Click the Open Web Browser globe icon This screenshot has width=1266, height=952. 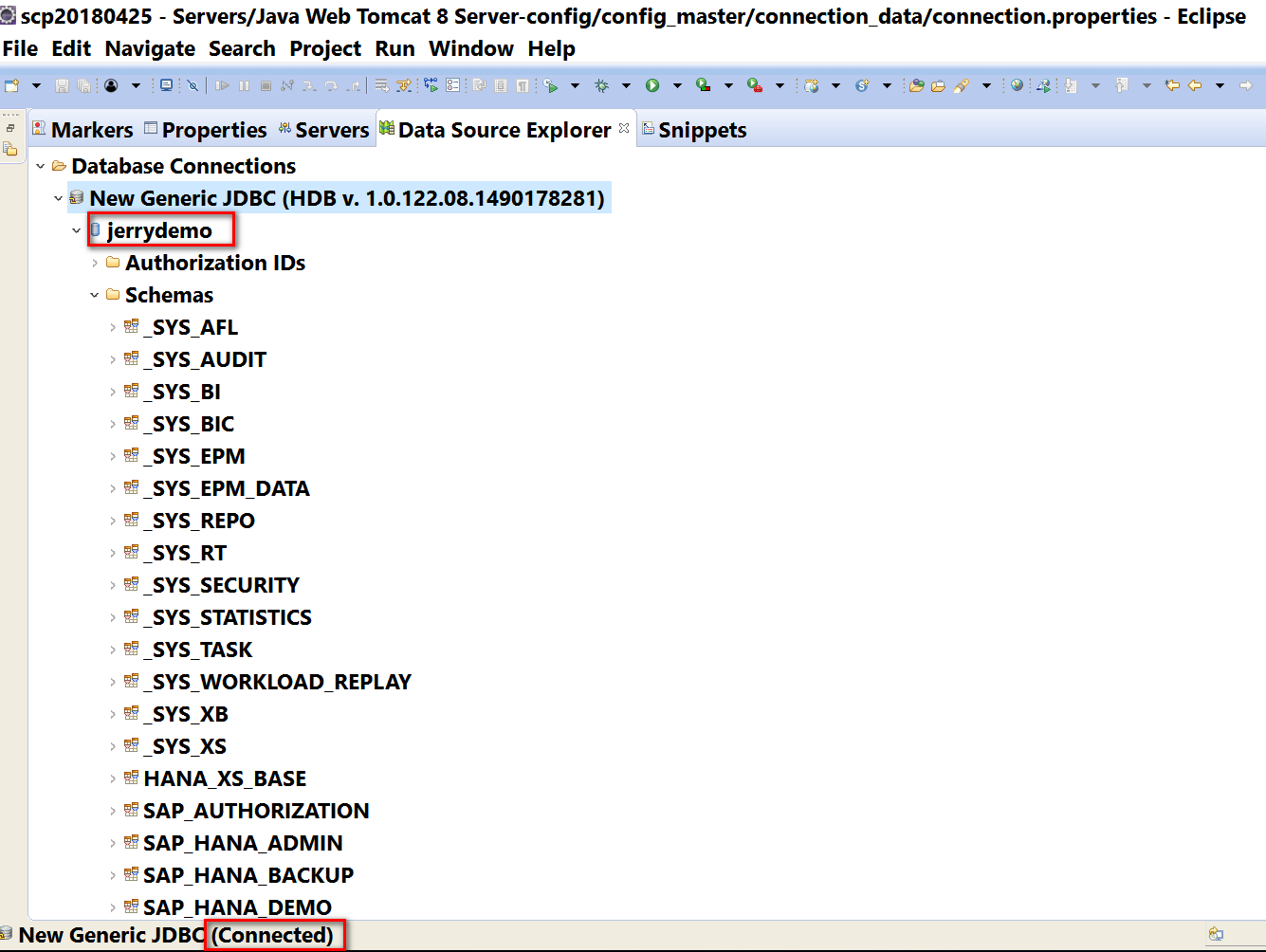(x=1017, y=85)
